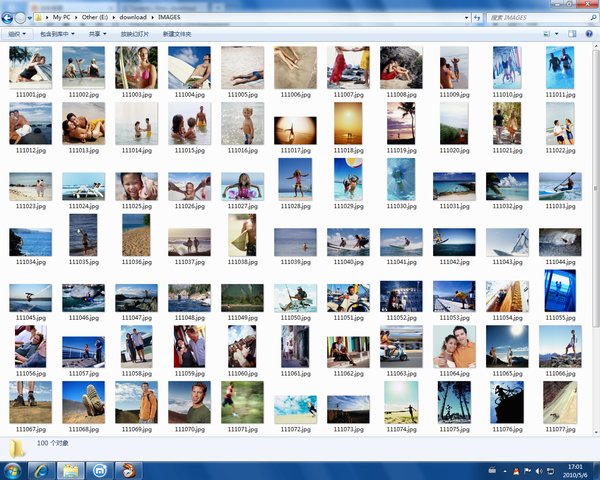Select thumbnail 111007.jpg
This screenshot has width=600, height=480.
(348, 67)
